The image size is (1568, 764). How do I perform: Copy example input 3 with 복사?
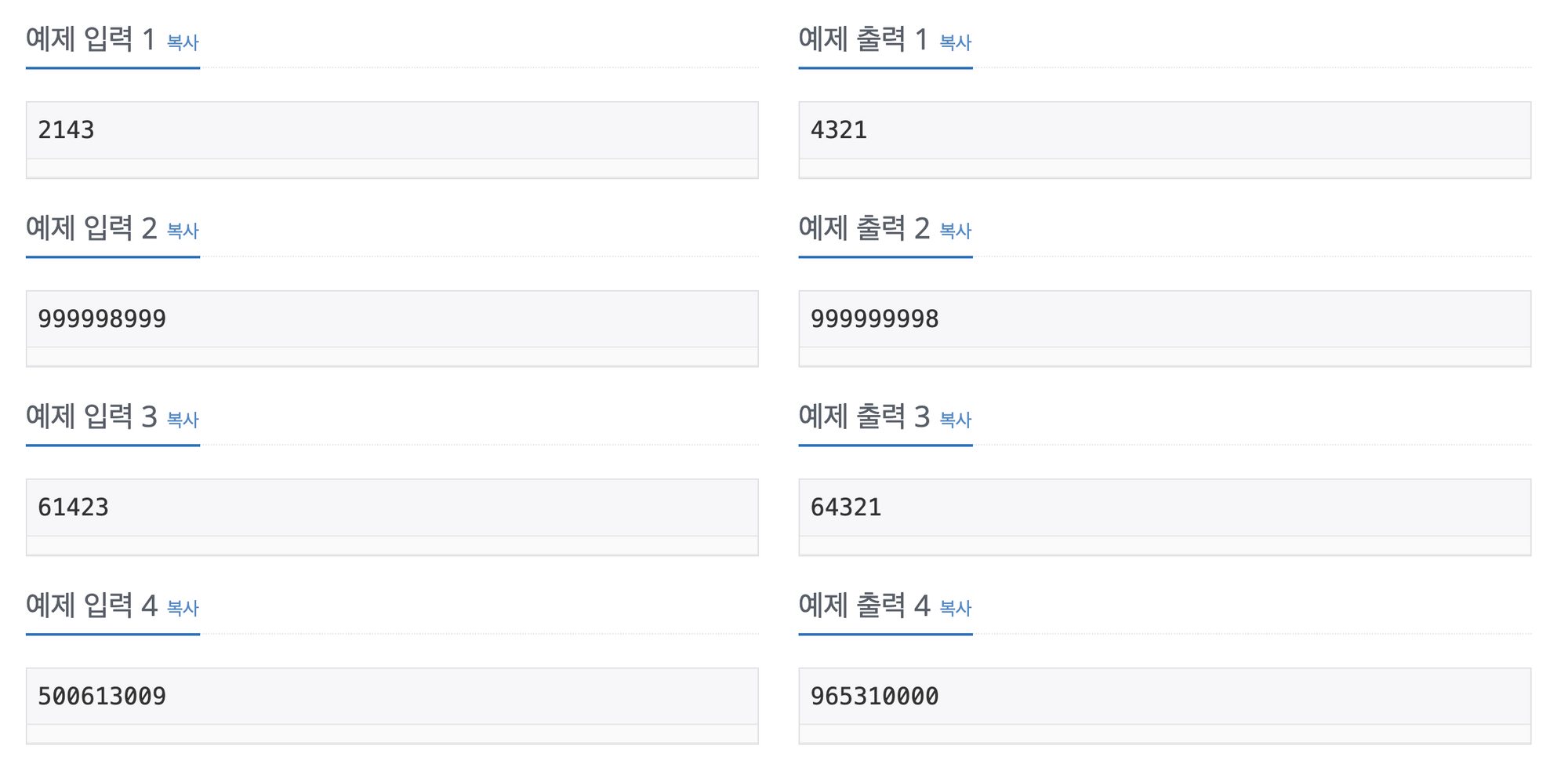tap(183, 420)
